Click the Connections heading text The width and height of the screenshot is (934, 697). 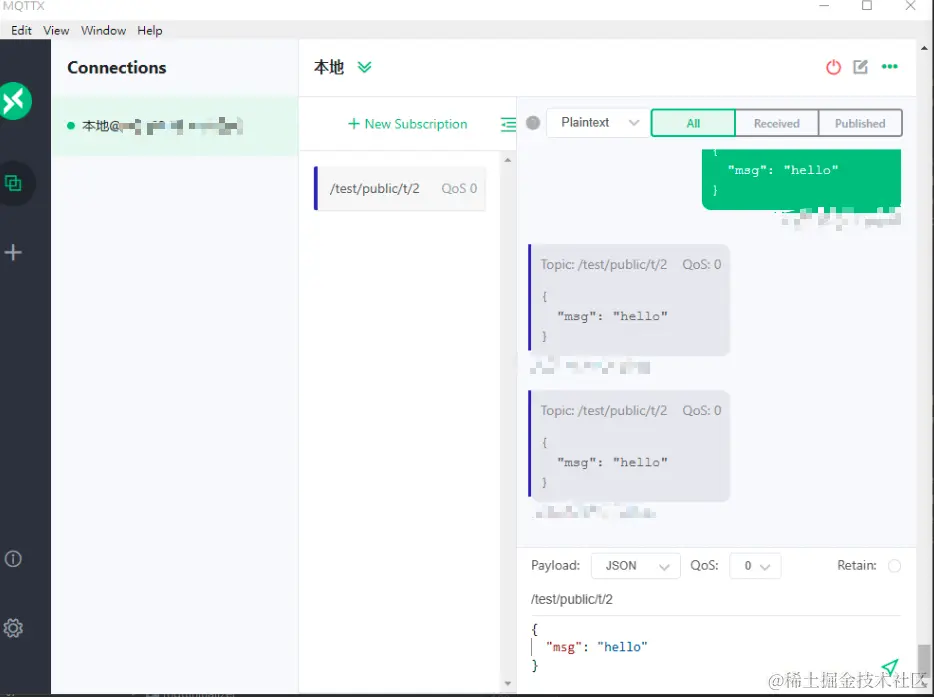tap(117, 67)
